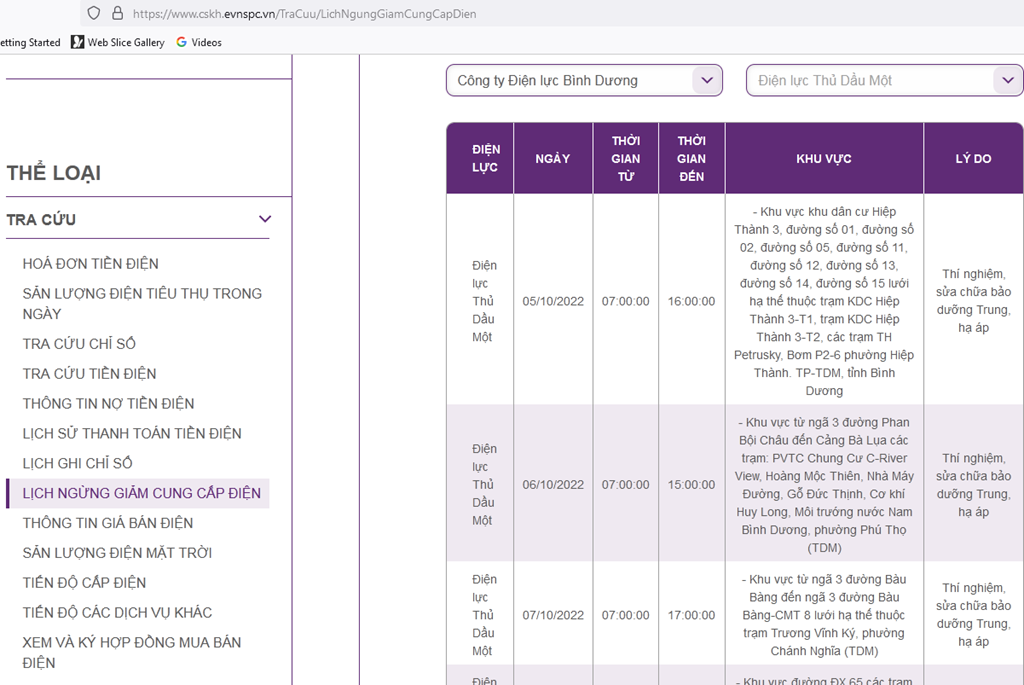Click the shield tracking protection icon
The height and width of the screenshot is (685, 1024).
point(93,13)
